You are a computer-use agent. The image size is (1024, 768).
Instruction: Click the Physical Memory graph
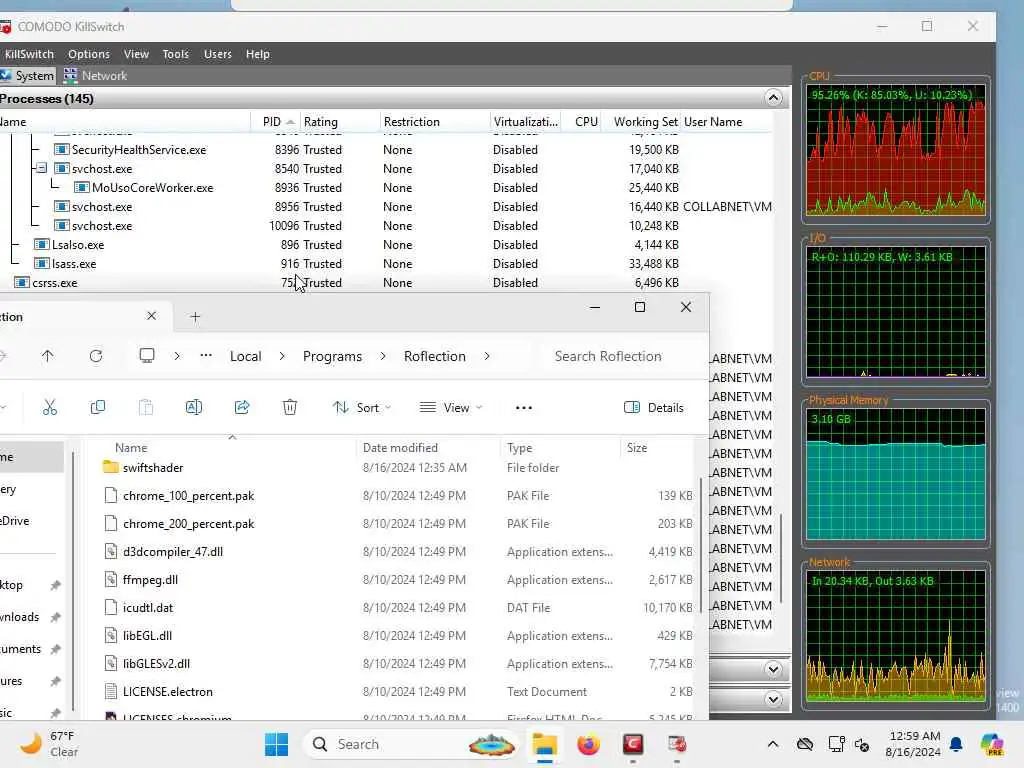tap(895, 474)
